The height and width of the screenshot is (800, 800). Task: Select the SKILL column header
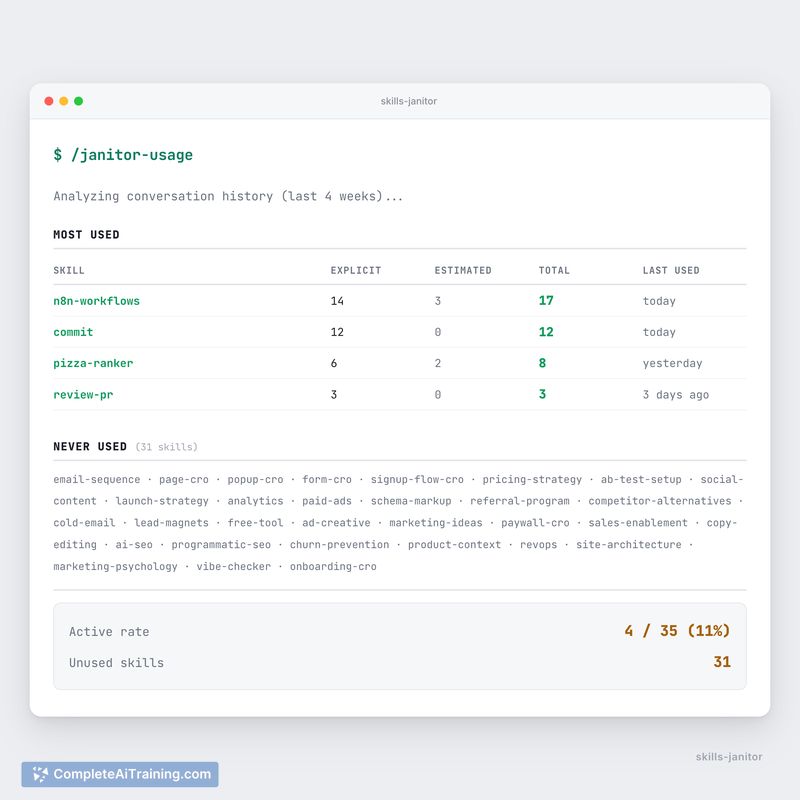pos(69,270)
